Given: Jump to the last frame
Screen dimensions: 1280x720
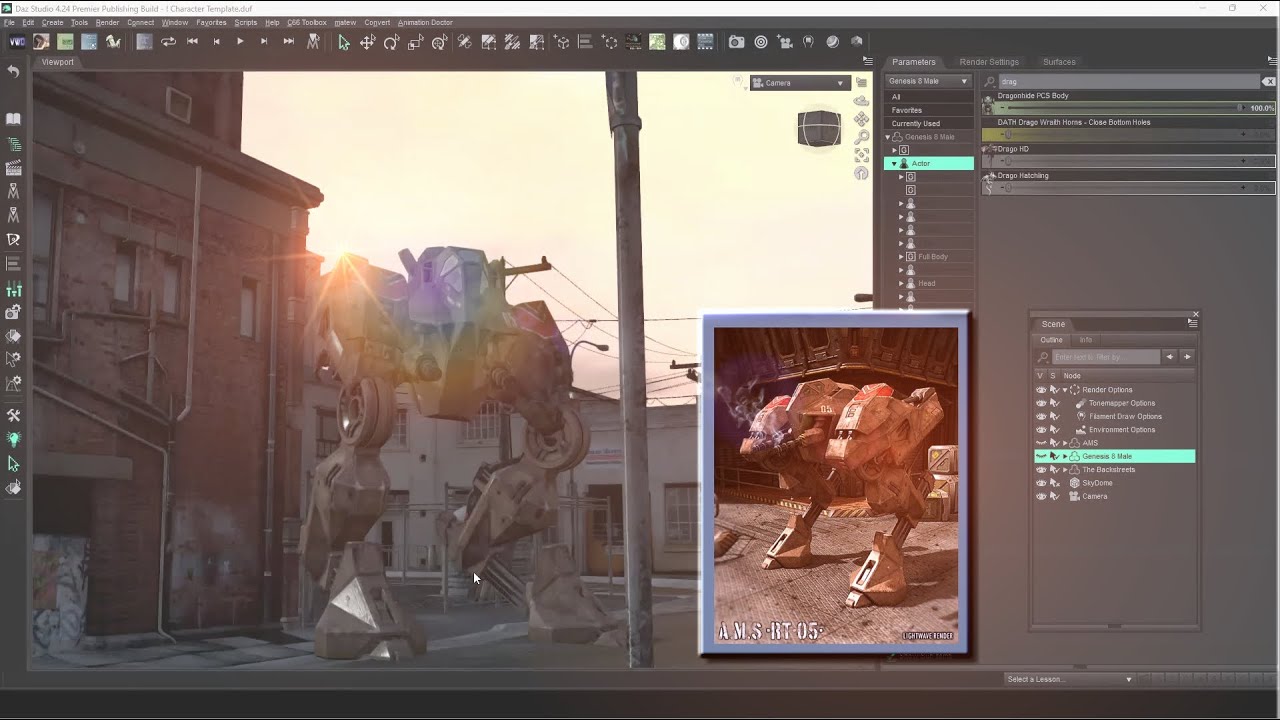Looking at the screenshot, I should (x=288, y=42).
